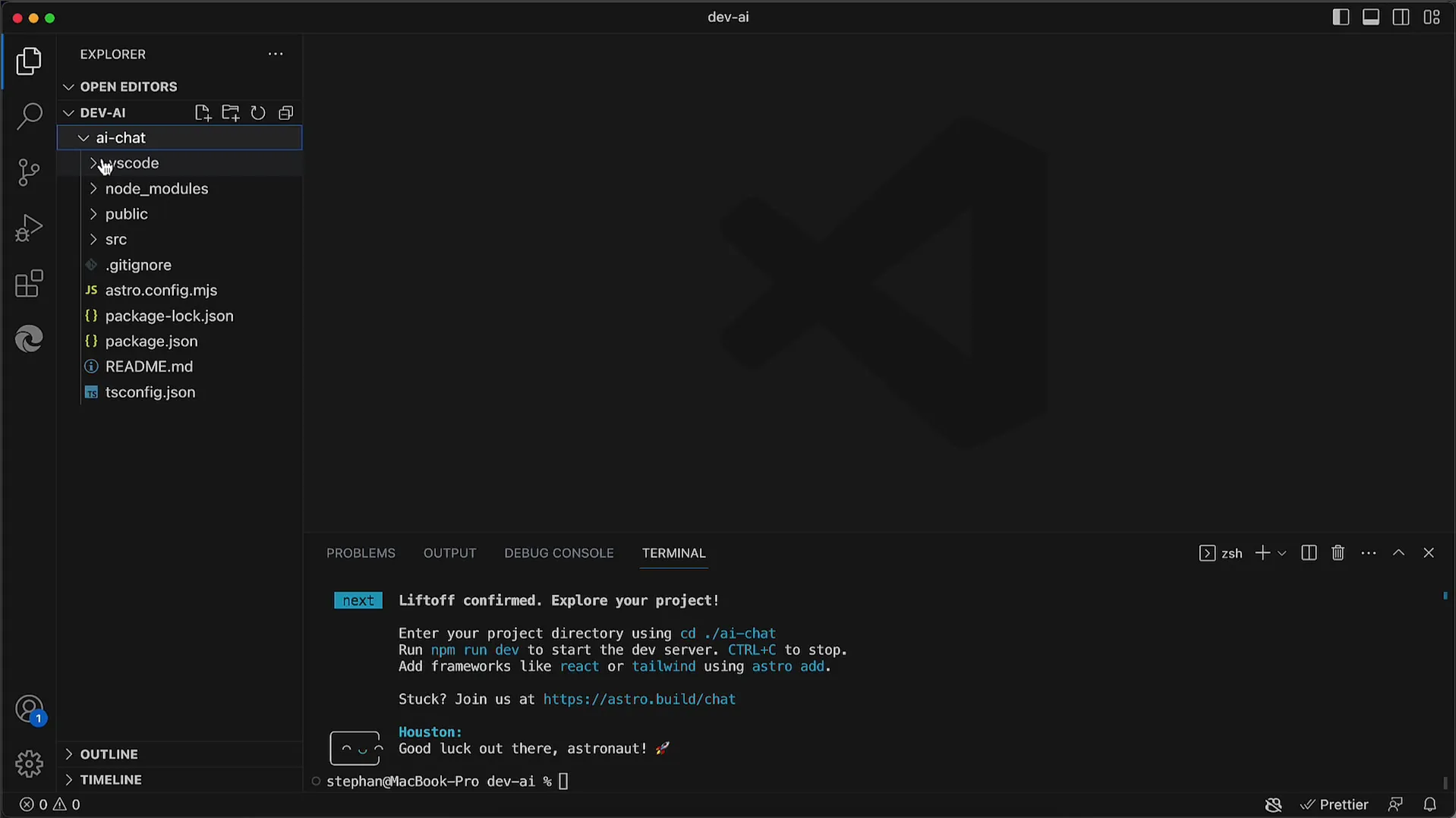The width and height of the screenshot is (1456, 818).
Task: Collapse the ai-chat folder
Action: 180,137
